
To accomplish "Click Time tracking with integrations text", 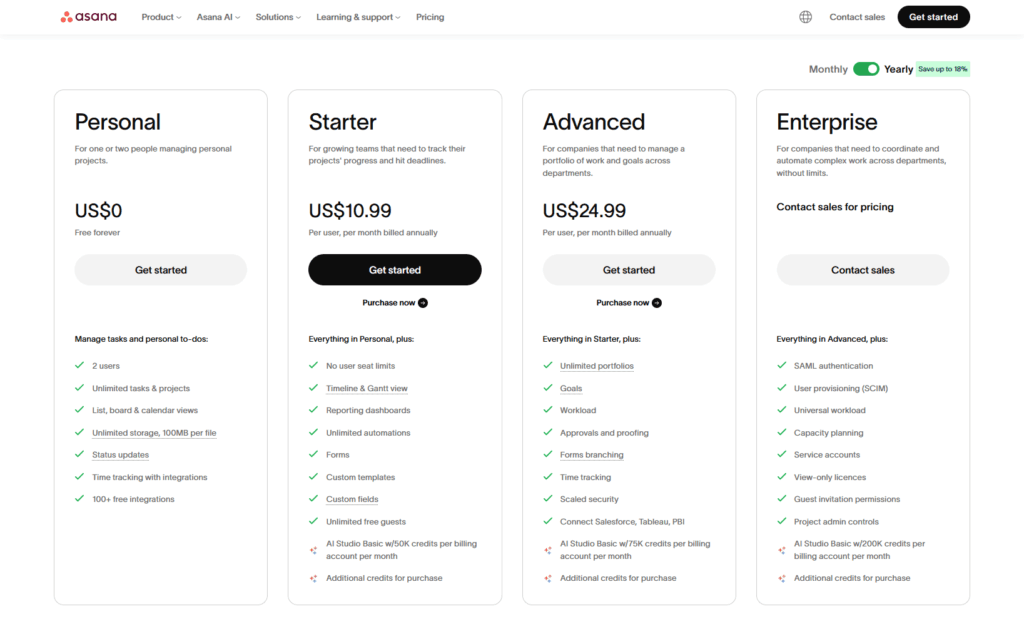I will pos(150,477).
